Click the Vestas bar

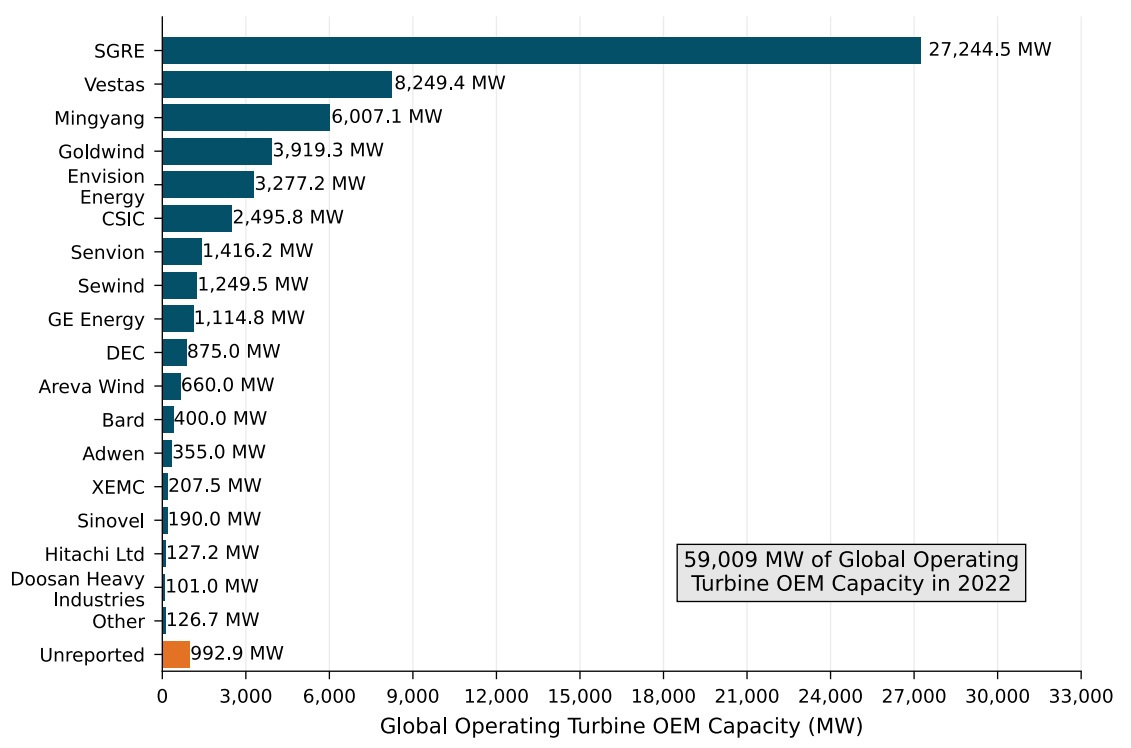coord(276,84)
